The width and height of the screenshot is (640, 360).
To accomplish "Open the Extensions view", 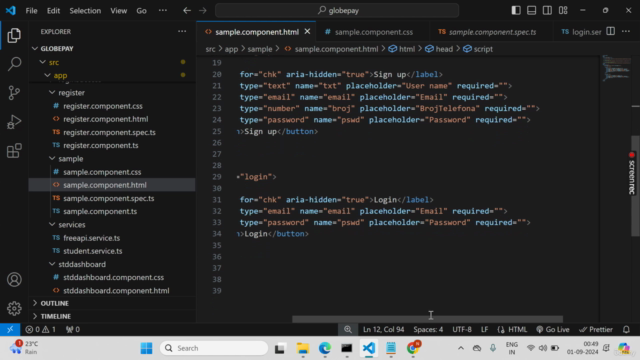I will [14, 151].
